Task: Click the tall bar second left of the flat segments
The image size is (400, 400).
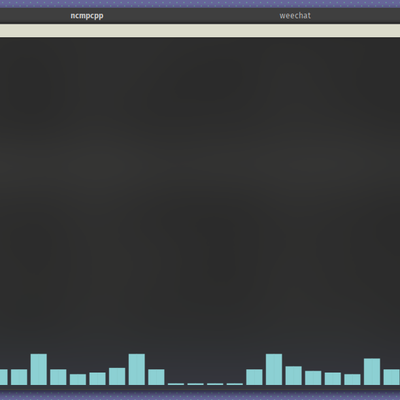Action: pos(137,369)
